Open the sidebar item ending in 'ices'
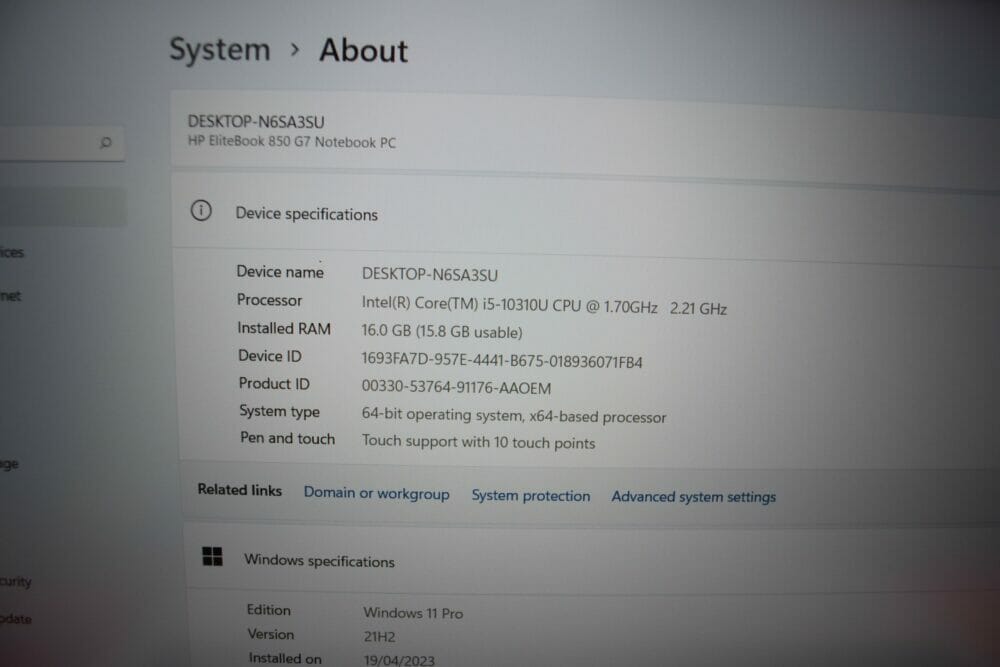 tap(12, 253)
